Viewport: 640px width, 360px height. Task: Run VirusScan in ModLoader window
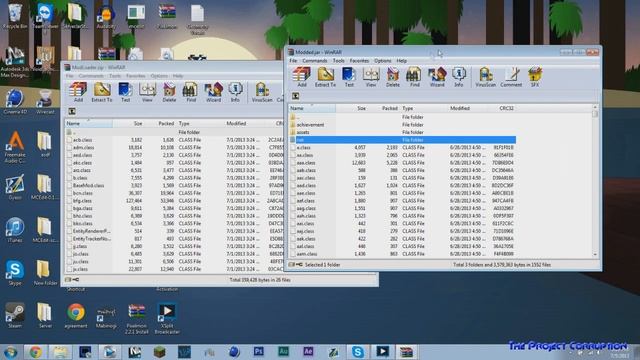262,92
